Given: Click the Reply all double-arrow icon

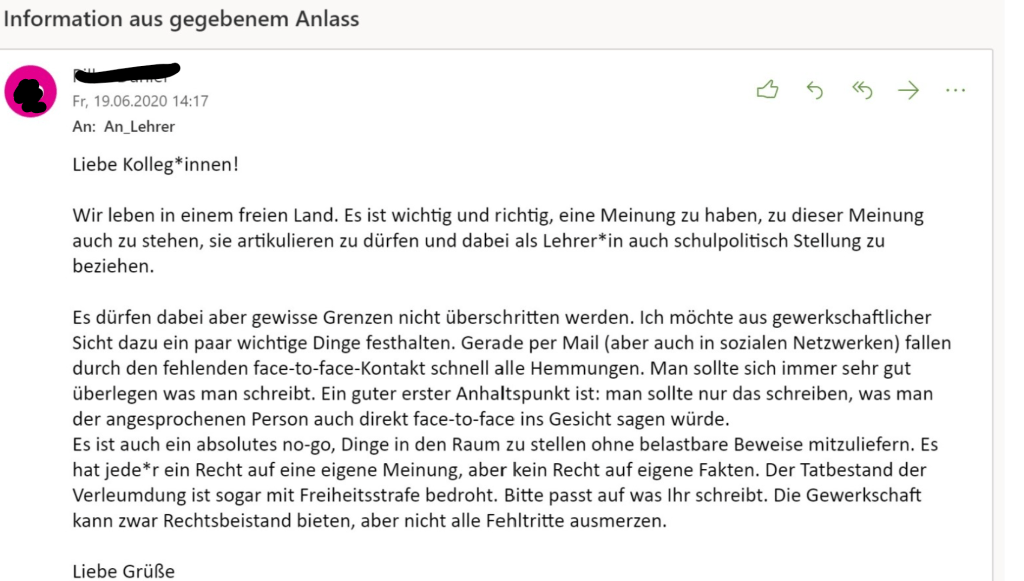Looking at the screenshot, I should click(x=862, y=91).
